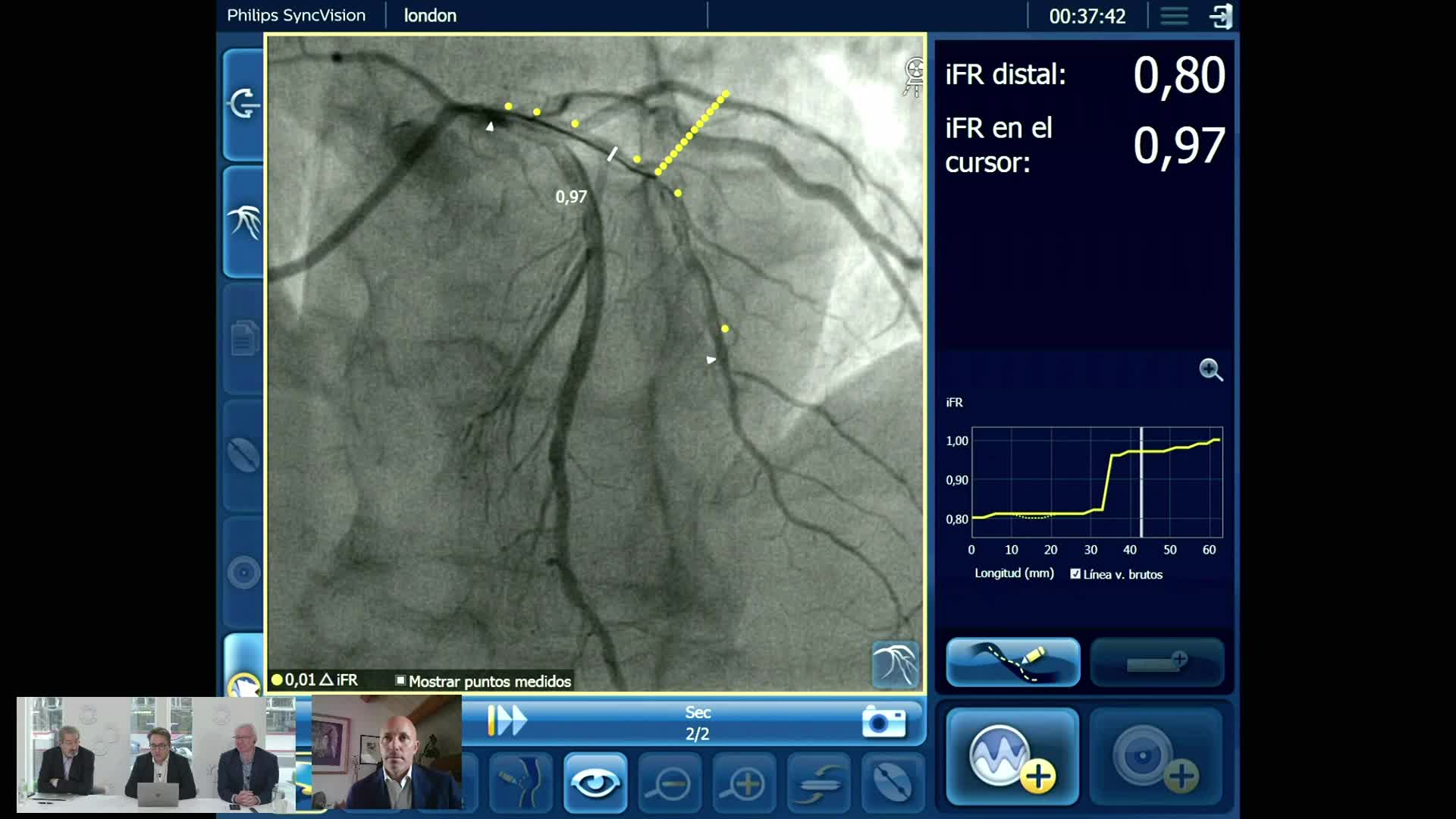Take a snapshot with the camera icon

tap(883, 721)
